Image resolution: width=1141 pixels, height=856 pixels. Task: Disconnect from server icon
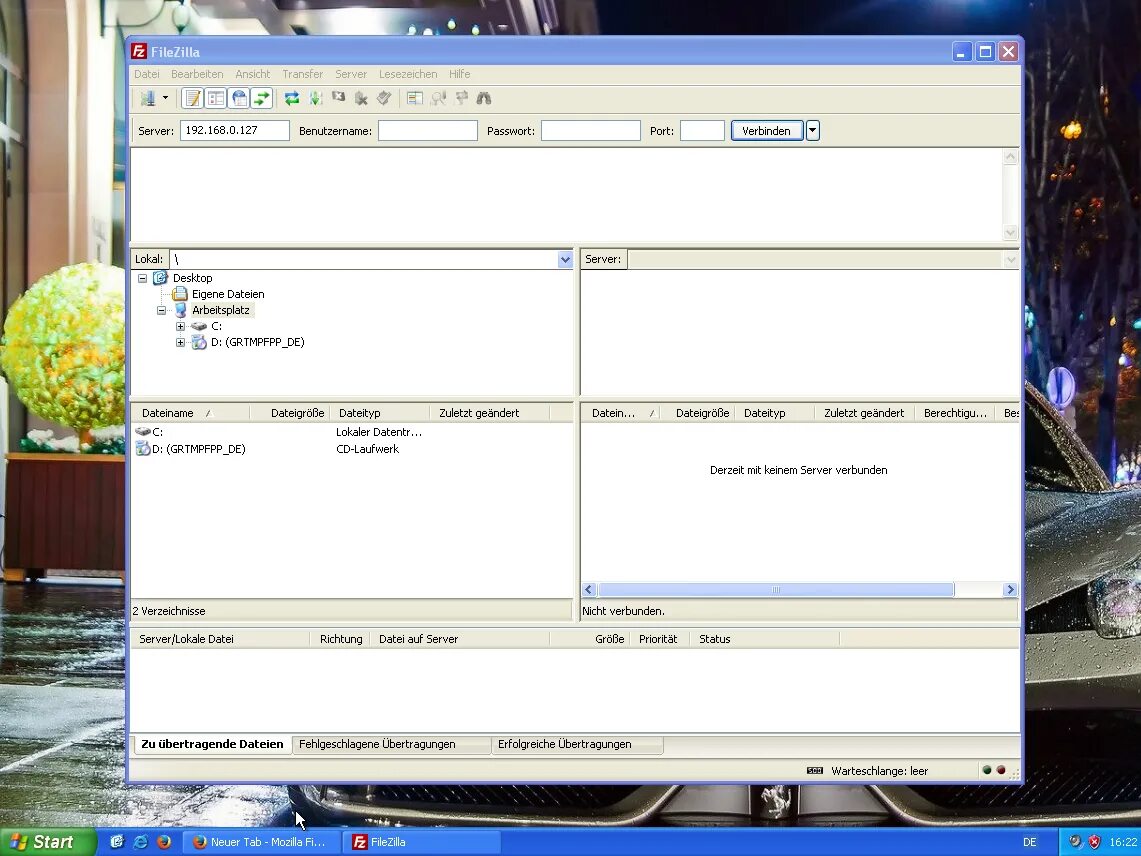pyautogui.click(x=362, y=98)
